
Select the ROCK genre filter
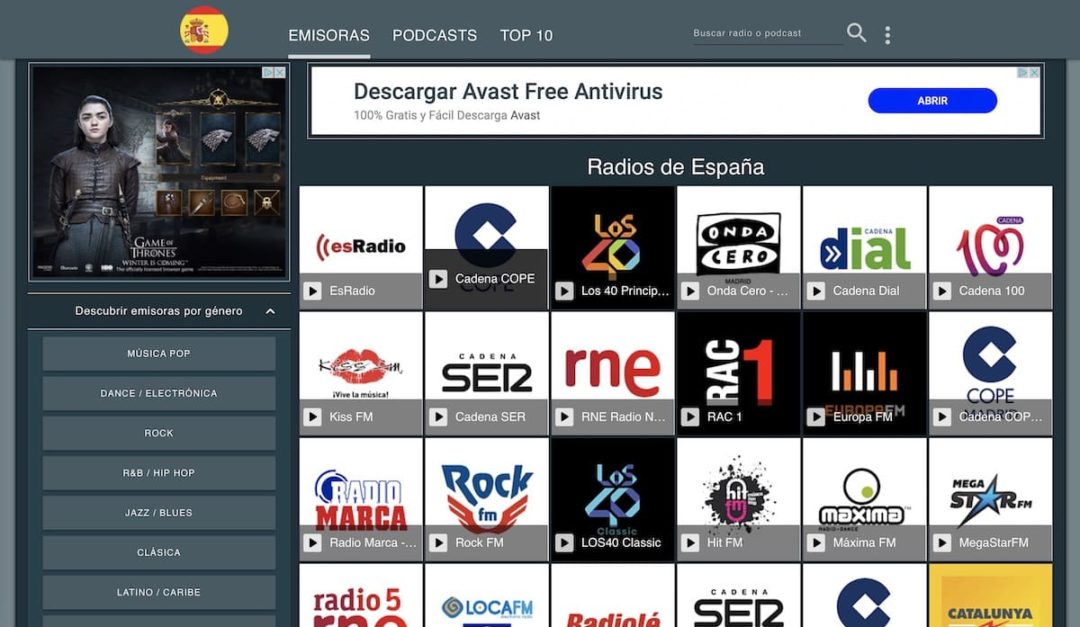[x=158, y=433]
